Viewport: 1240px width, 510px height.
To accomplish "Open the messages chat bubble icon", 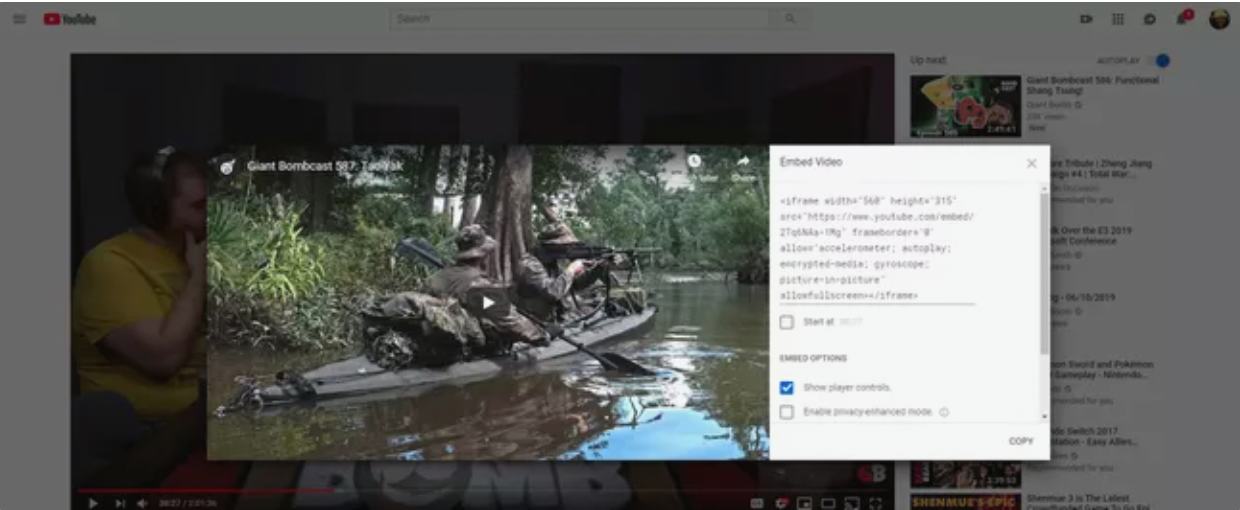I will [x=1150, y=19].
